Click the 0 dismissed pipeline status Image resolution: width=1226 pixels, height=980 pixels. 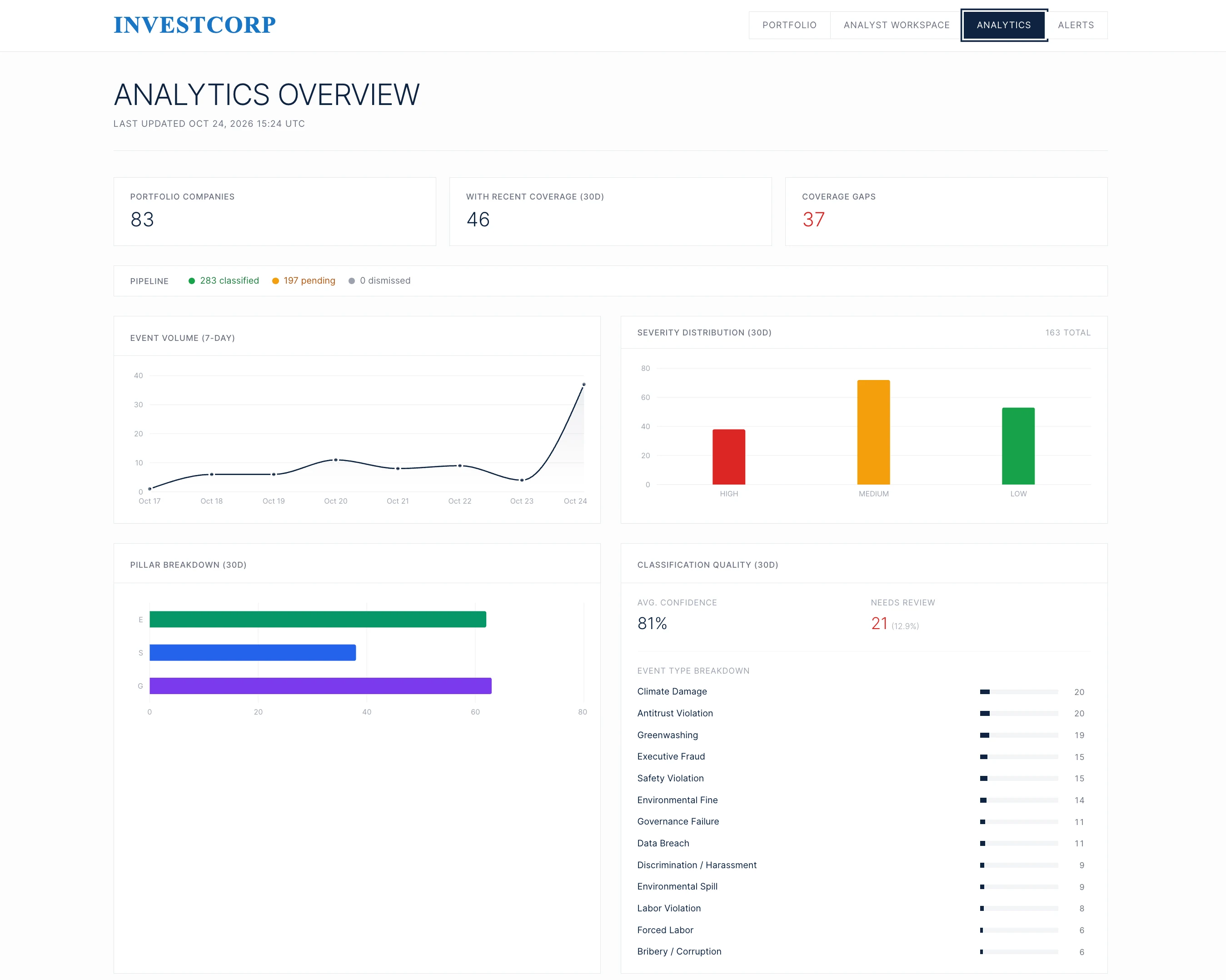coord(379,280)
